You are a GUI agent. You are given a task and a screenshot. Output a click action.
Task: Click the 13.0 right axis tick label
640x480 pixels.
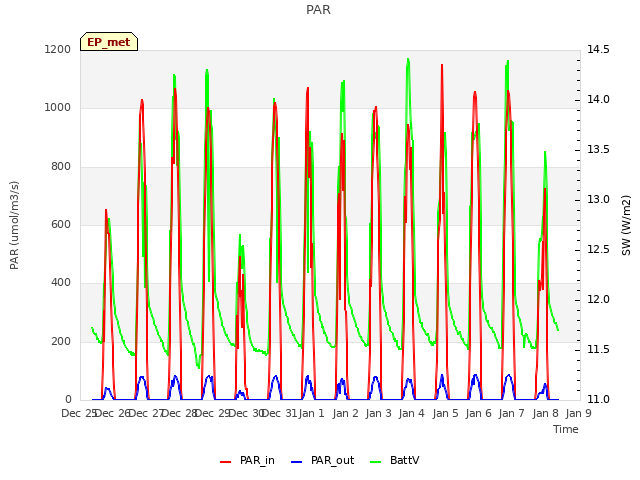tap(598, 200)
